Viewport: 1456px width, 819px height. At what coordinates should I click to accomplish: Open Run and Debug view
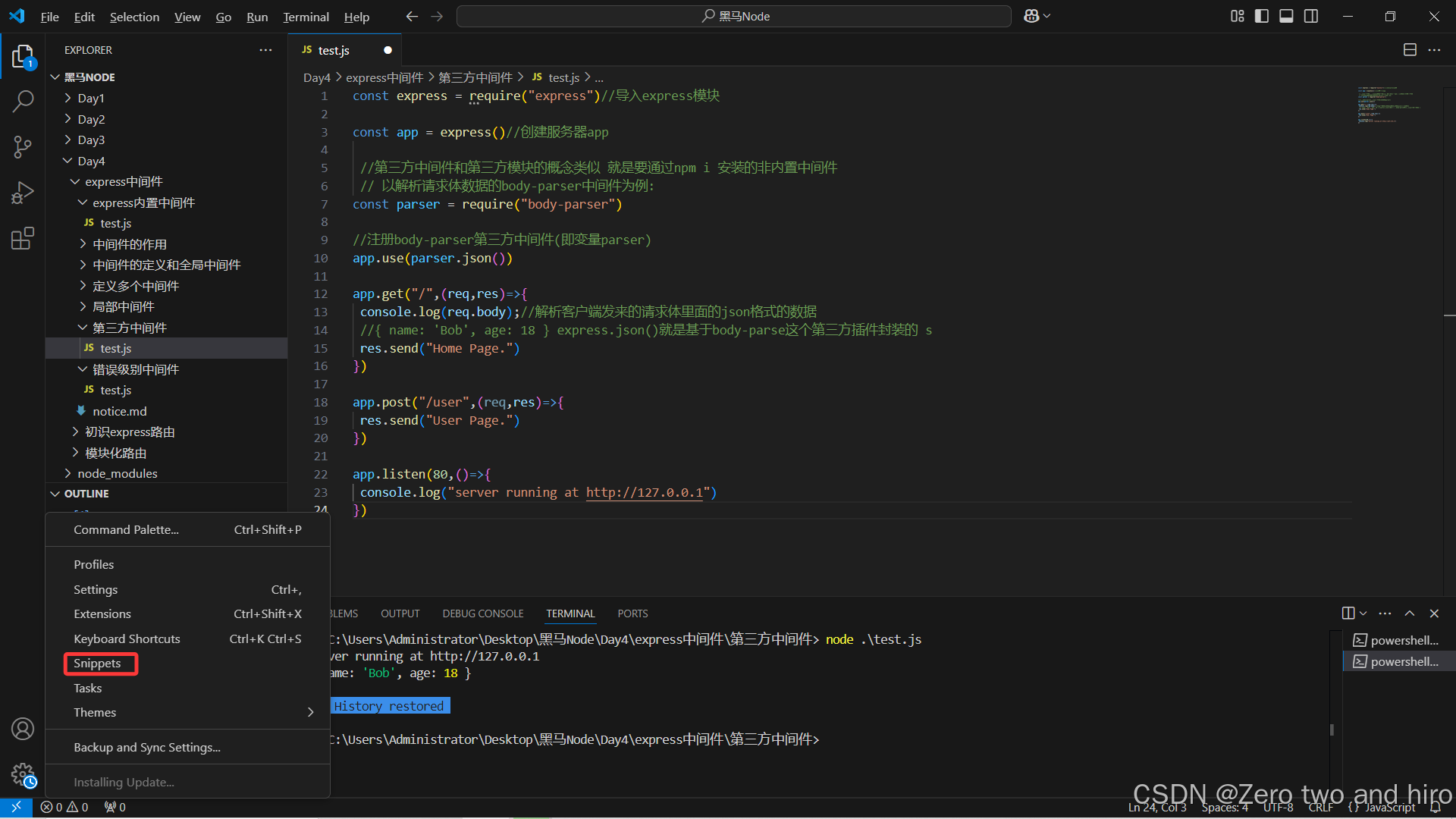click(23, 193)
